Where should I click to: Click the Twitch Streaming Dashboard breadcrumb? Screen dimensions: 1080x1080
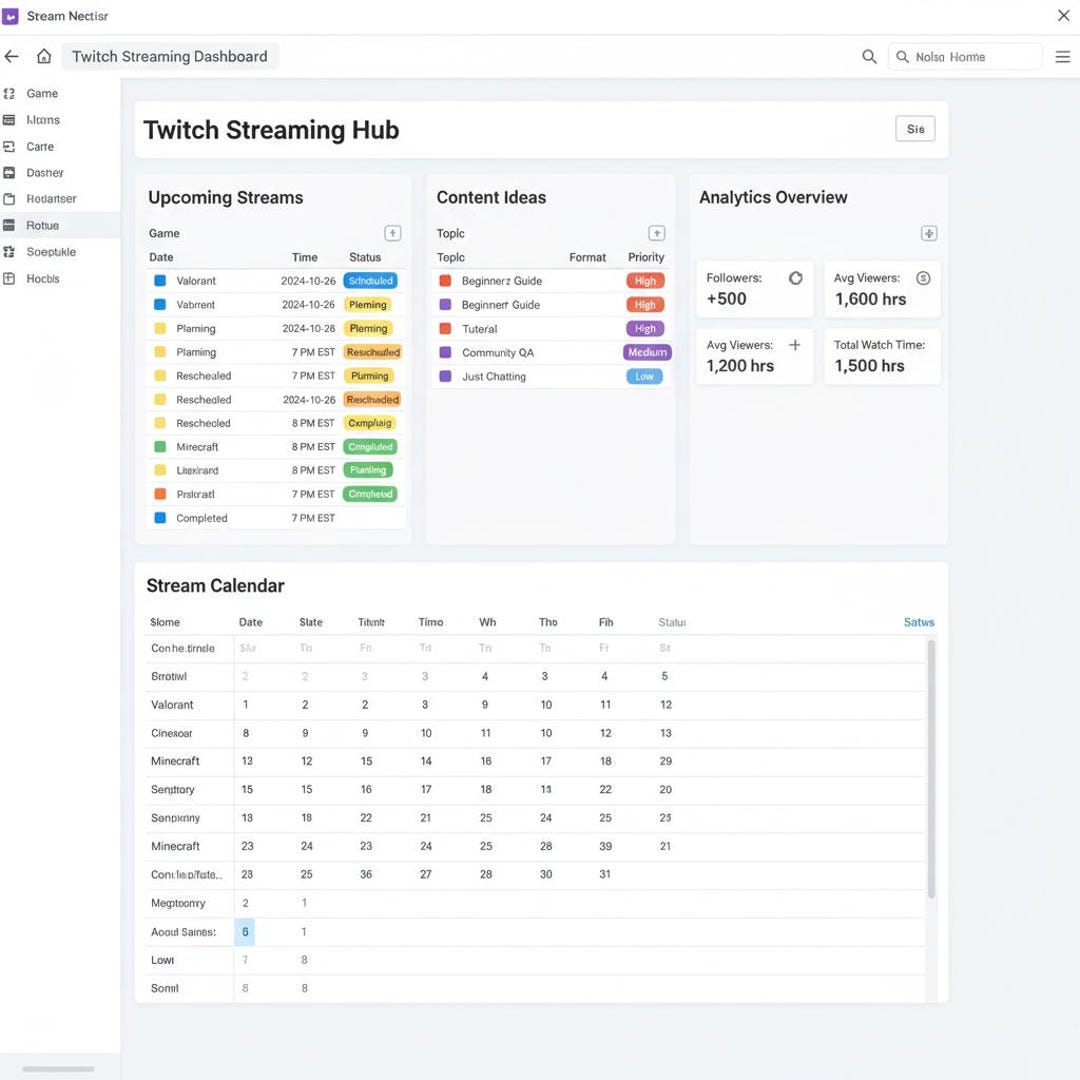click(169, 56)
